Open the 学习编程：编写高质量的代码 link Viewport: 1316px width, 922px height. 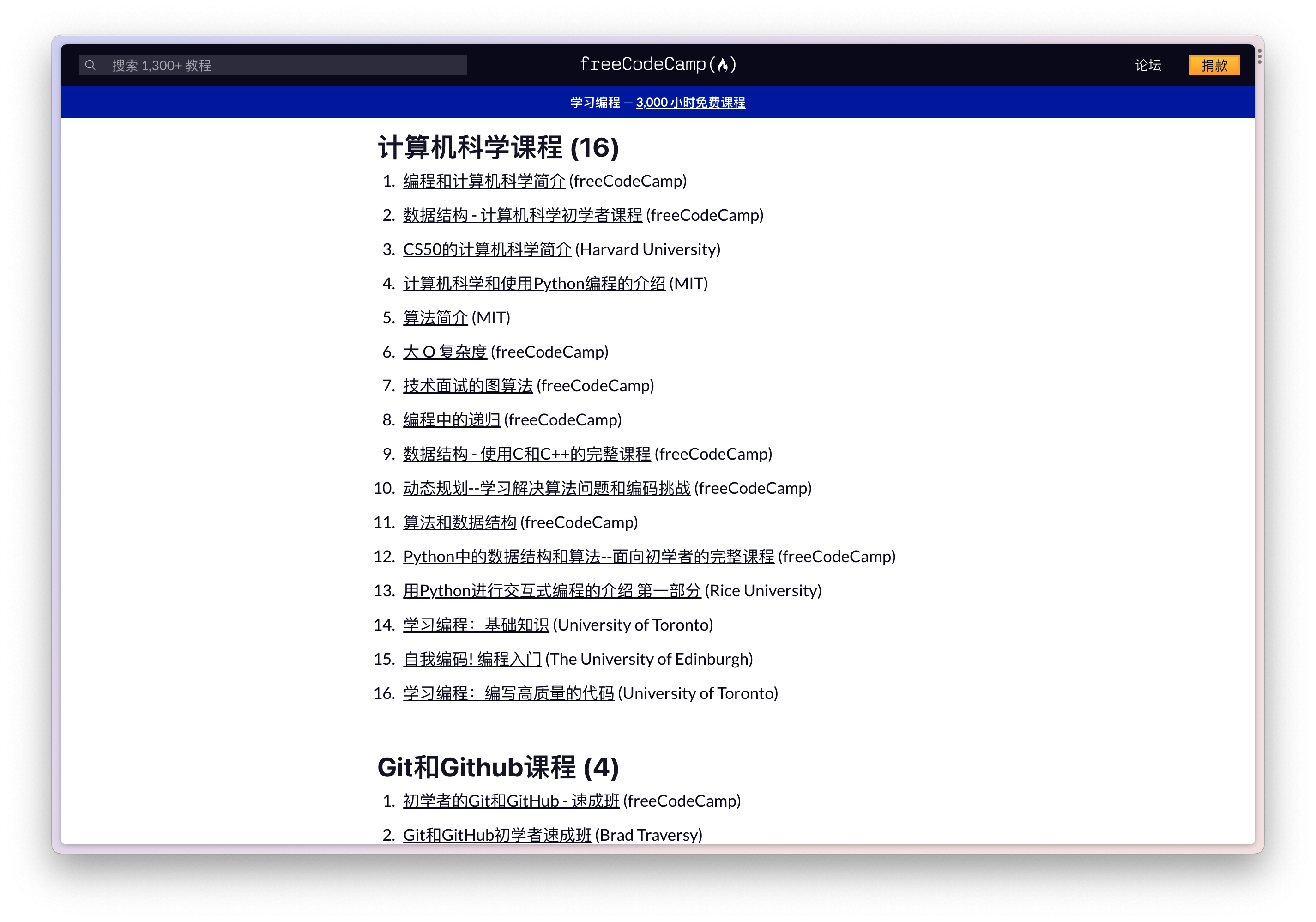point(508,694)
